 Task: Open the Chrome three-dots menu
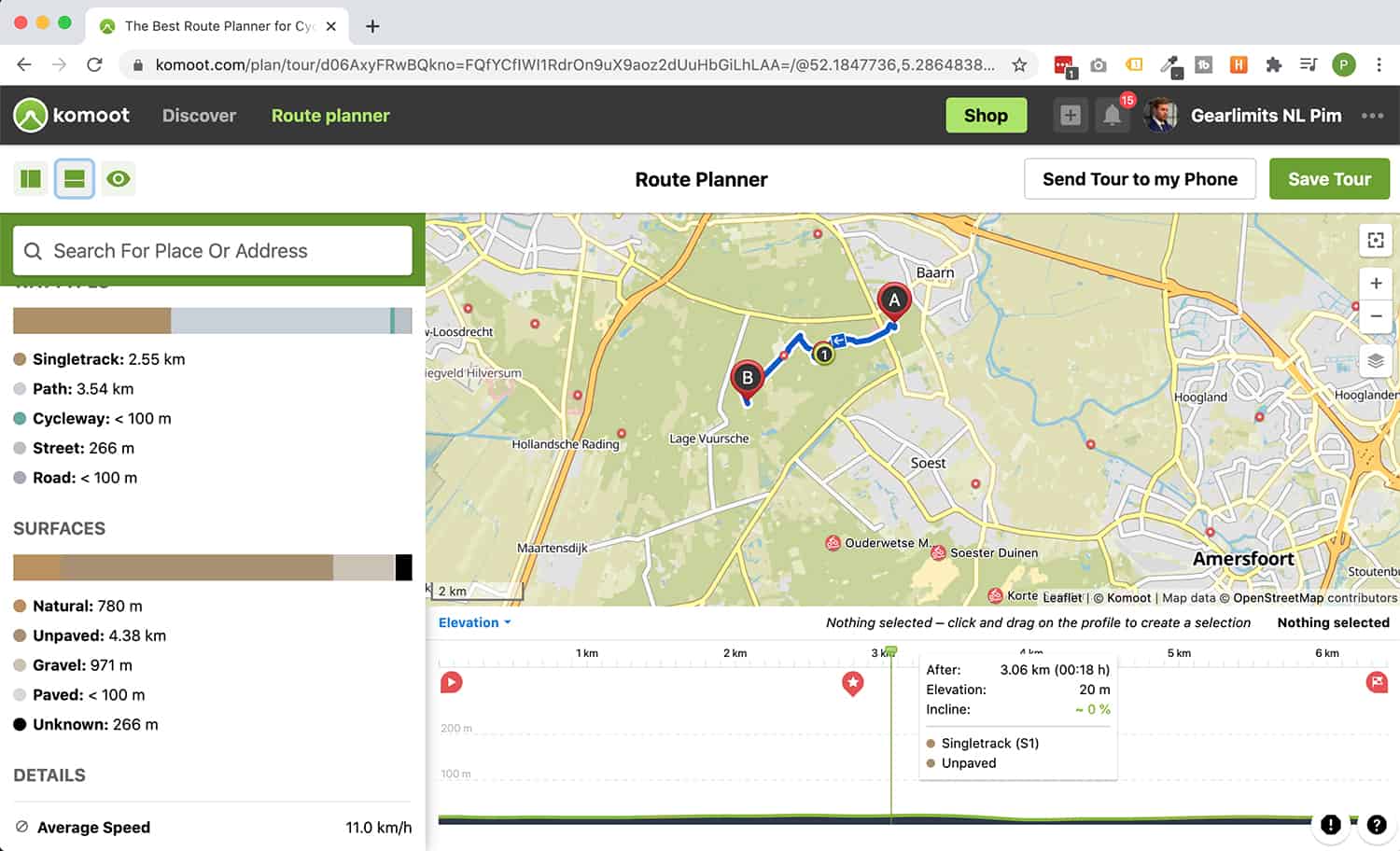[1379, 64]
